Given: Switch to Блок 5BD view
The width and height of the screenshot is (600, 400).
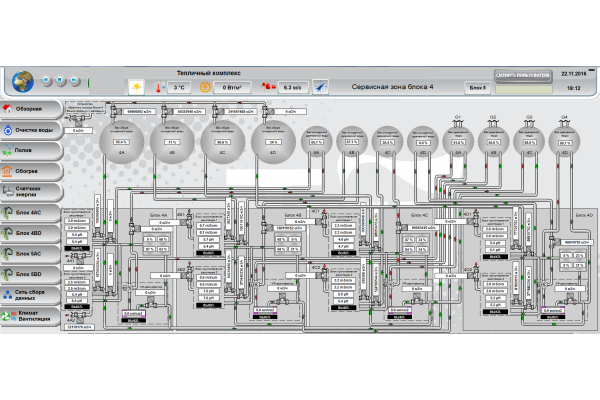Looking at the screenshot, I should coord(30,273).
